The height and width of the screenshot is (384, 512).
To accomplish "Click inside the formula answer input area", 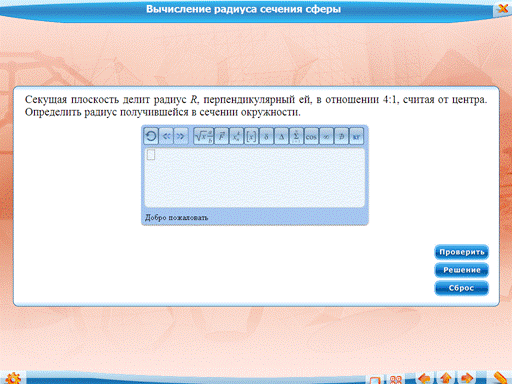I will click(x=255, y=177).
